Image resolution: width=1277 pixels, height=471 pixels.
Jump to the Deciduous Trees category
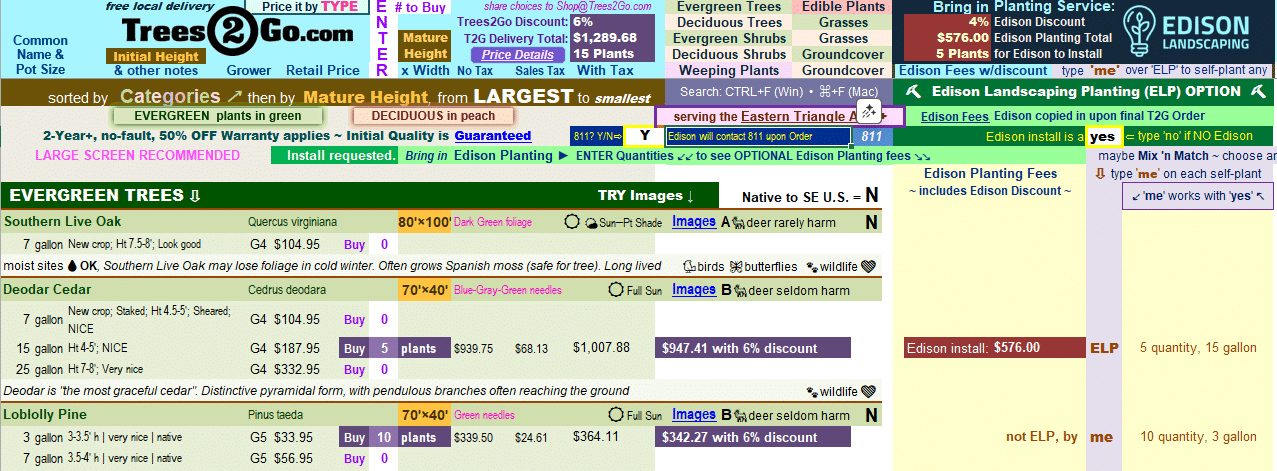728,23
